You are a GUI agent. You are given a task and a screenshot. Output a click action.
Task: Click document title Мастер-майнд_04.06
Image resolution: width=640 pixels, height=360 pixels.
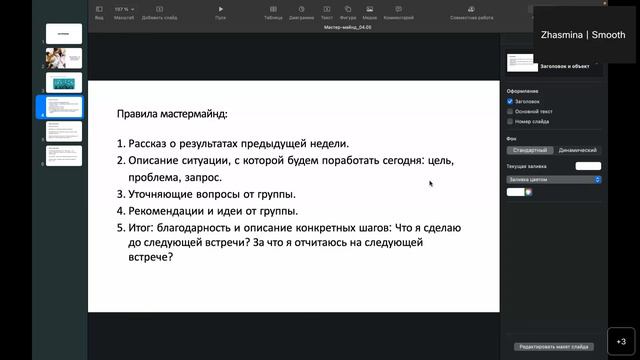pos(347,27)
